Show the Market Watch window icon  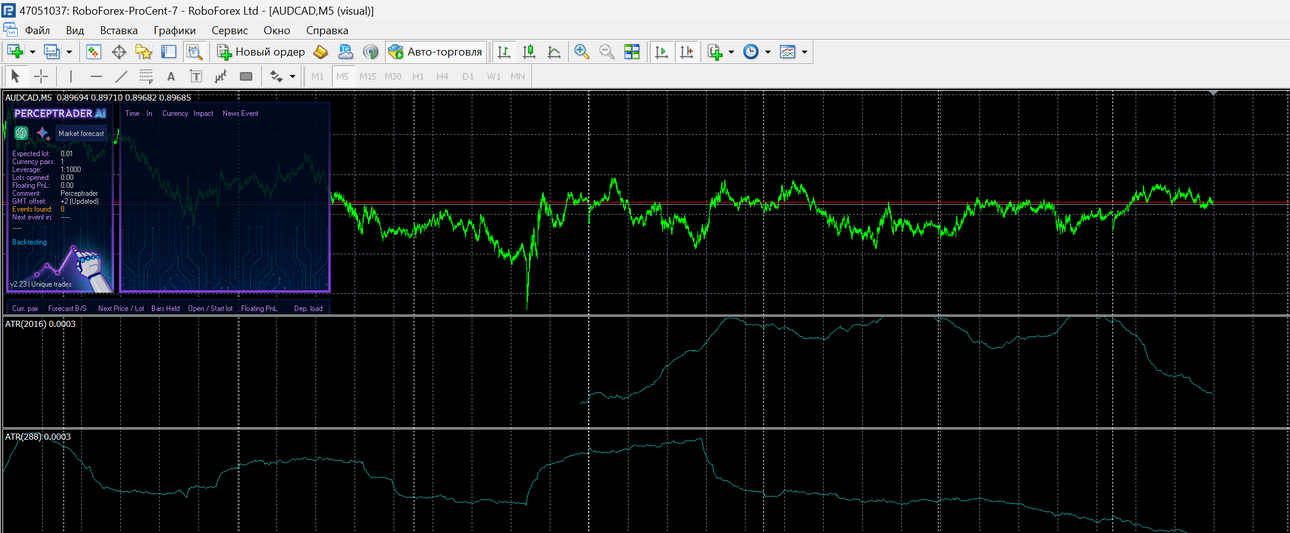pyautogui.click(x=94, y=51)
